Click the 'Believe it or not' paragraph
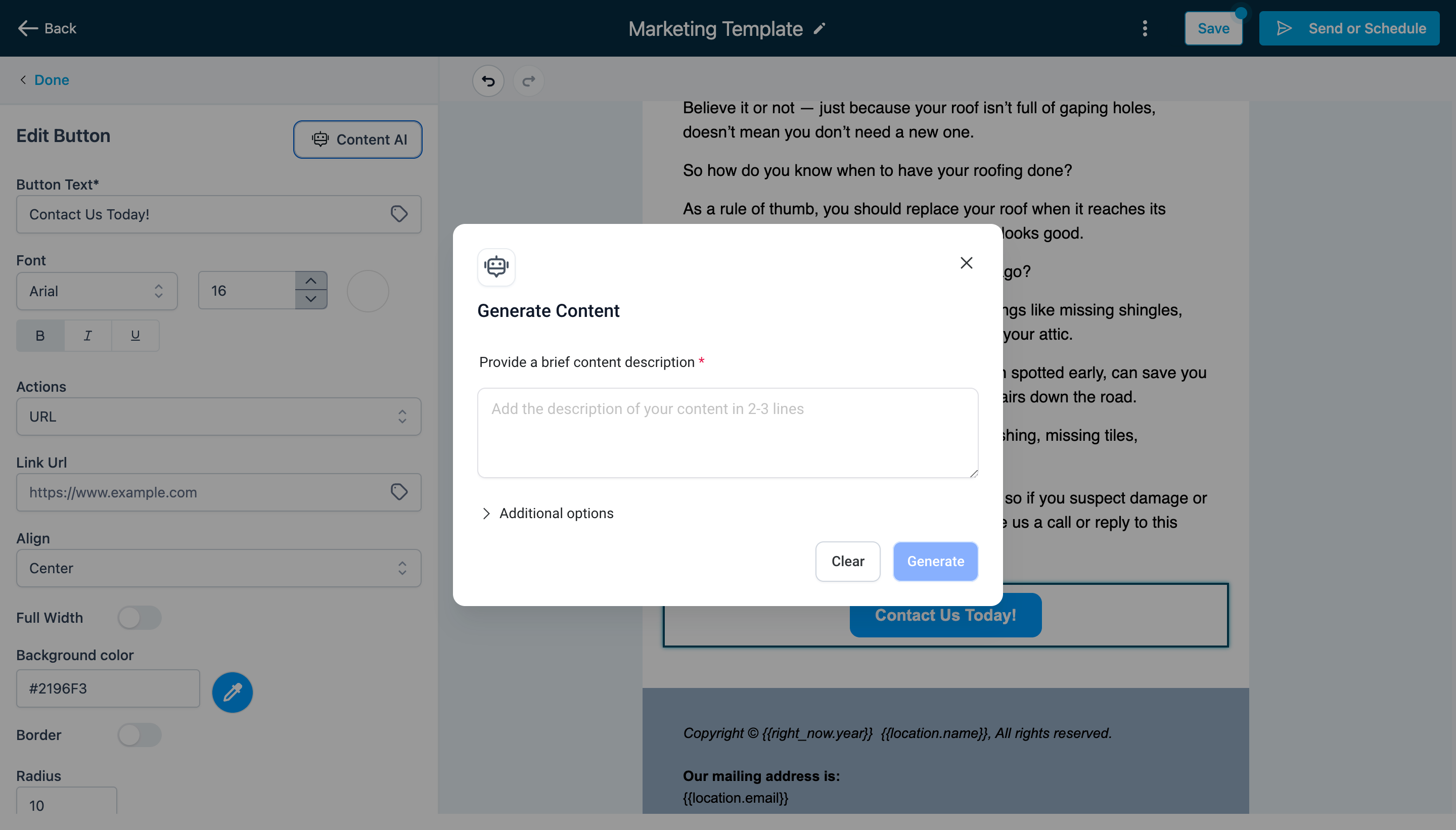This screenshot has width=1456, height=830. click(919, 120)
